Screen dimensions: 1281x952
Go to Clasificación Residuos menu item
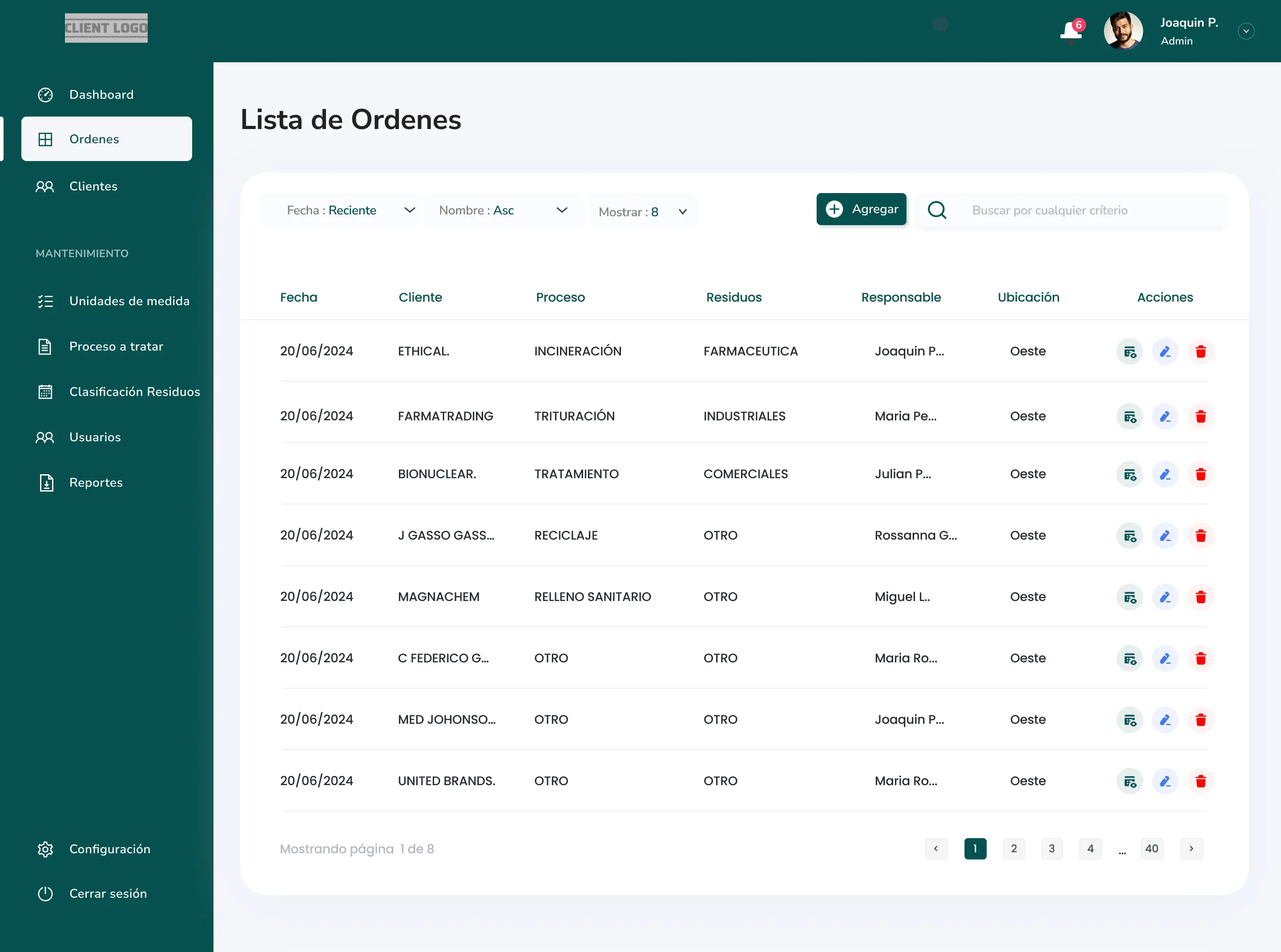point(134,392)
